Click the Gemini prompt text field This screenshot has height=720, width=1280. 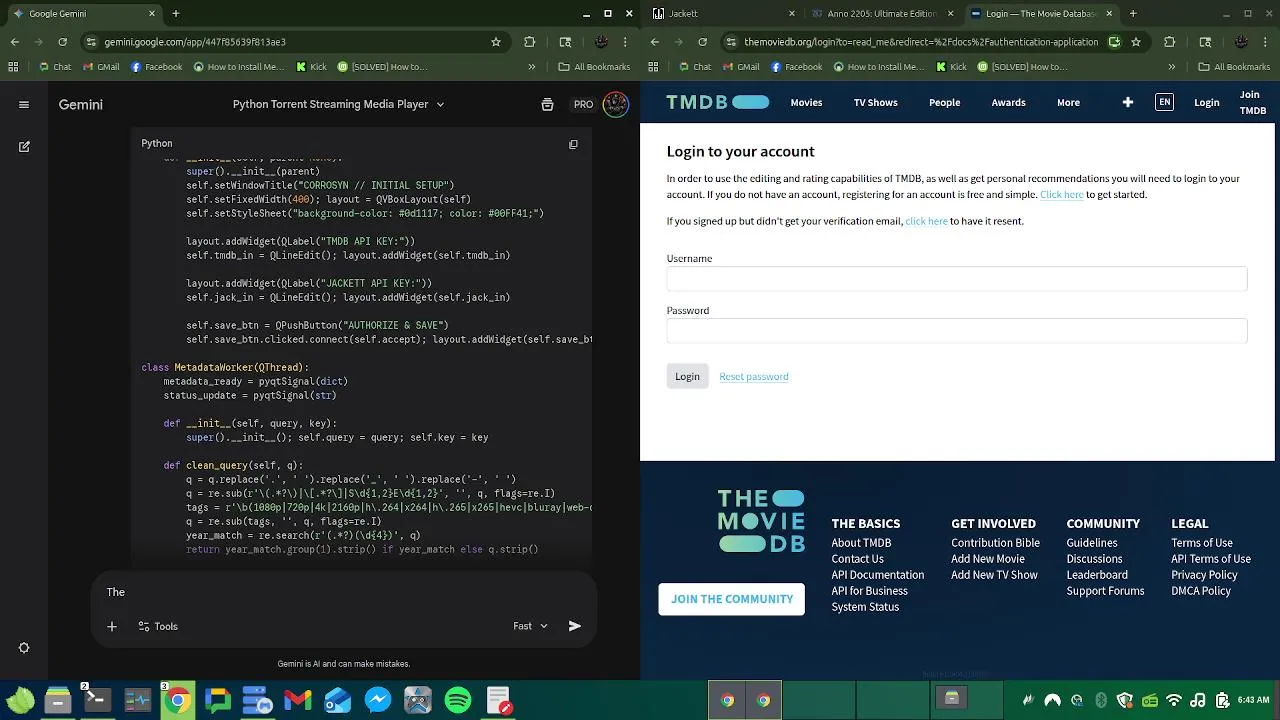point(344,592)
